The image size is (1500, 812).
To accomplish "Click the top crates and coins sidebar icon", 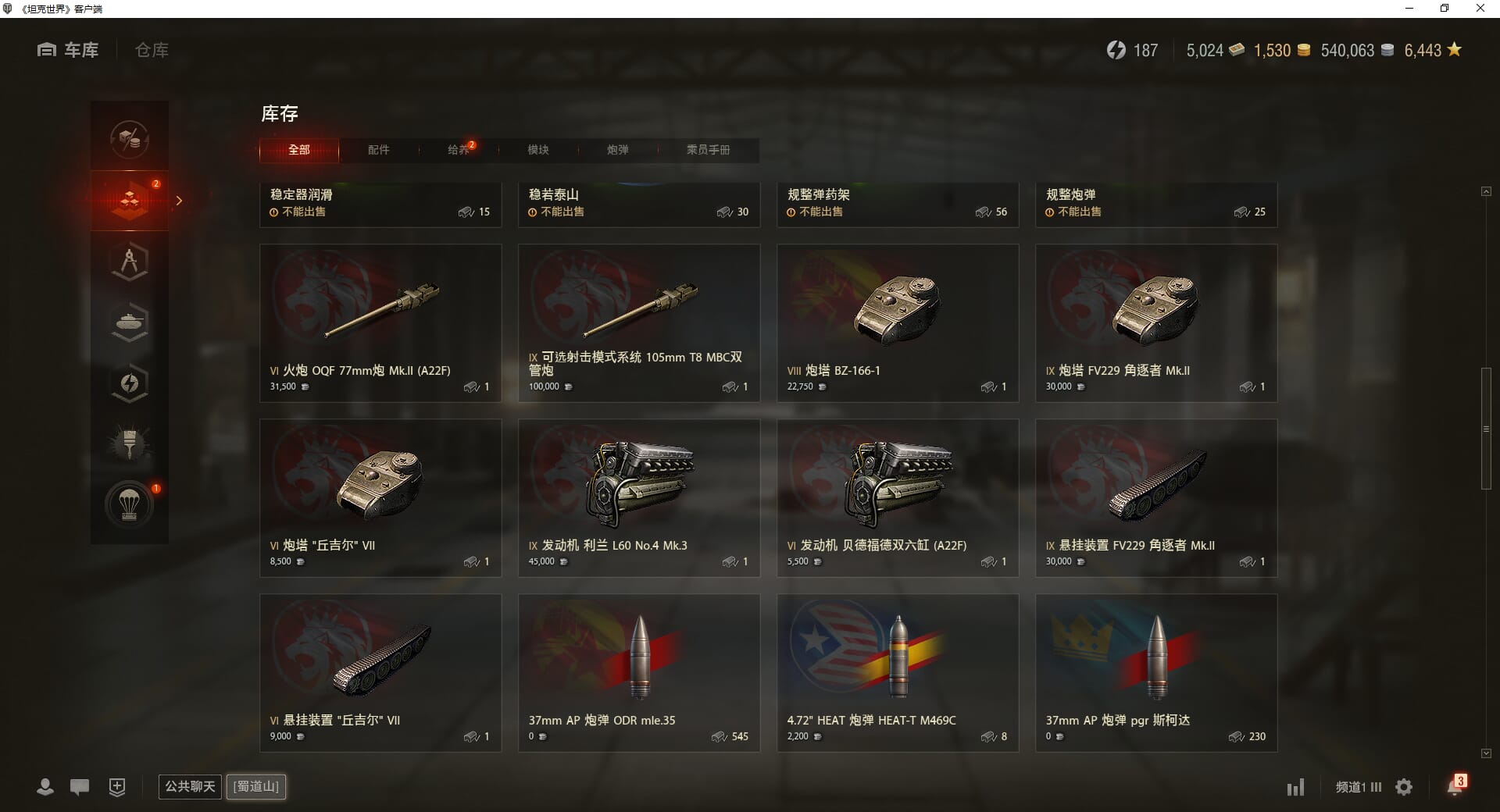I will [130, 140].
